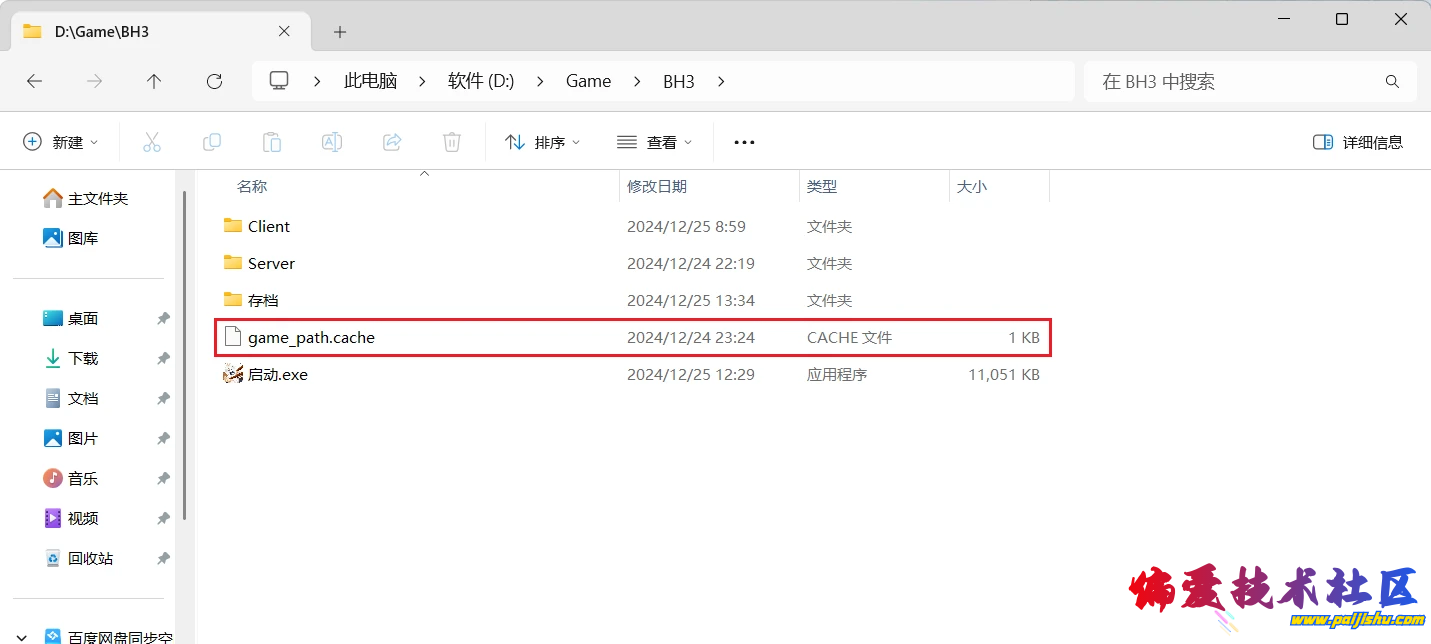The height and width of the screenshot is (644, 1431).
Task: Select the 启动.exe application file
Action: (x=278, y=375)
